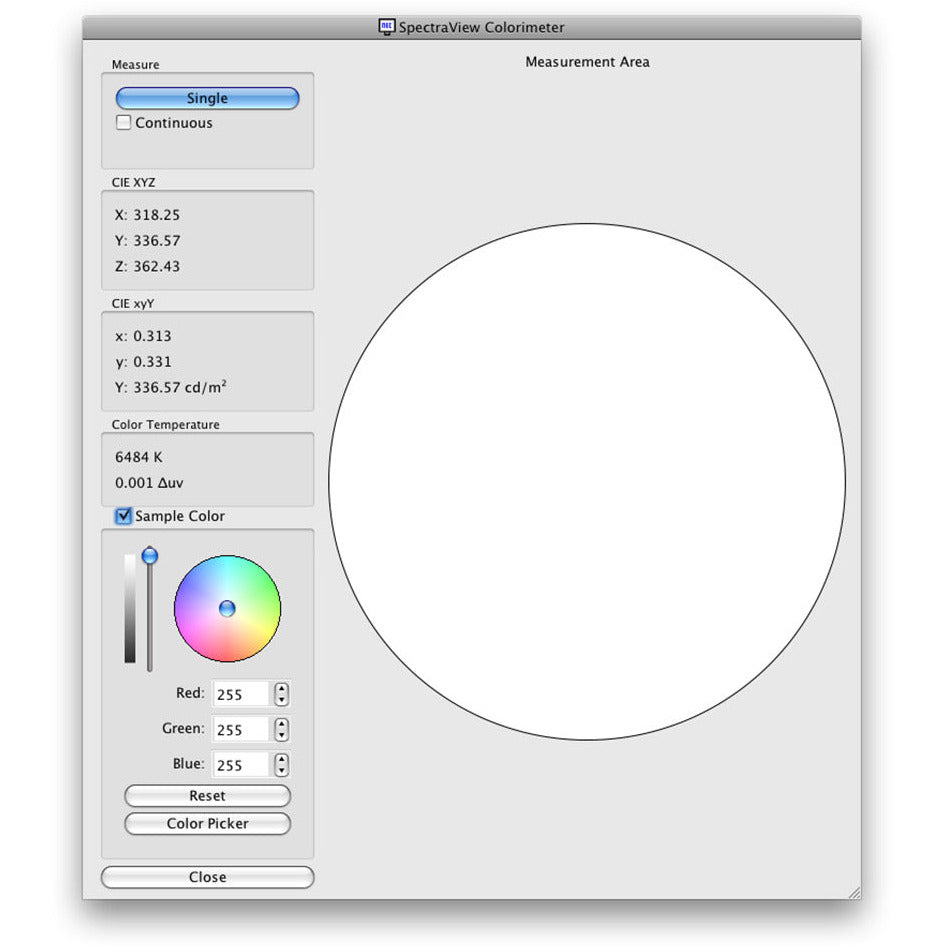Click the Red value input field
Viewport: 947px width, 947px height.
[241, 694]
